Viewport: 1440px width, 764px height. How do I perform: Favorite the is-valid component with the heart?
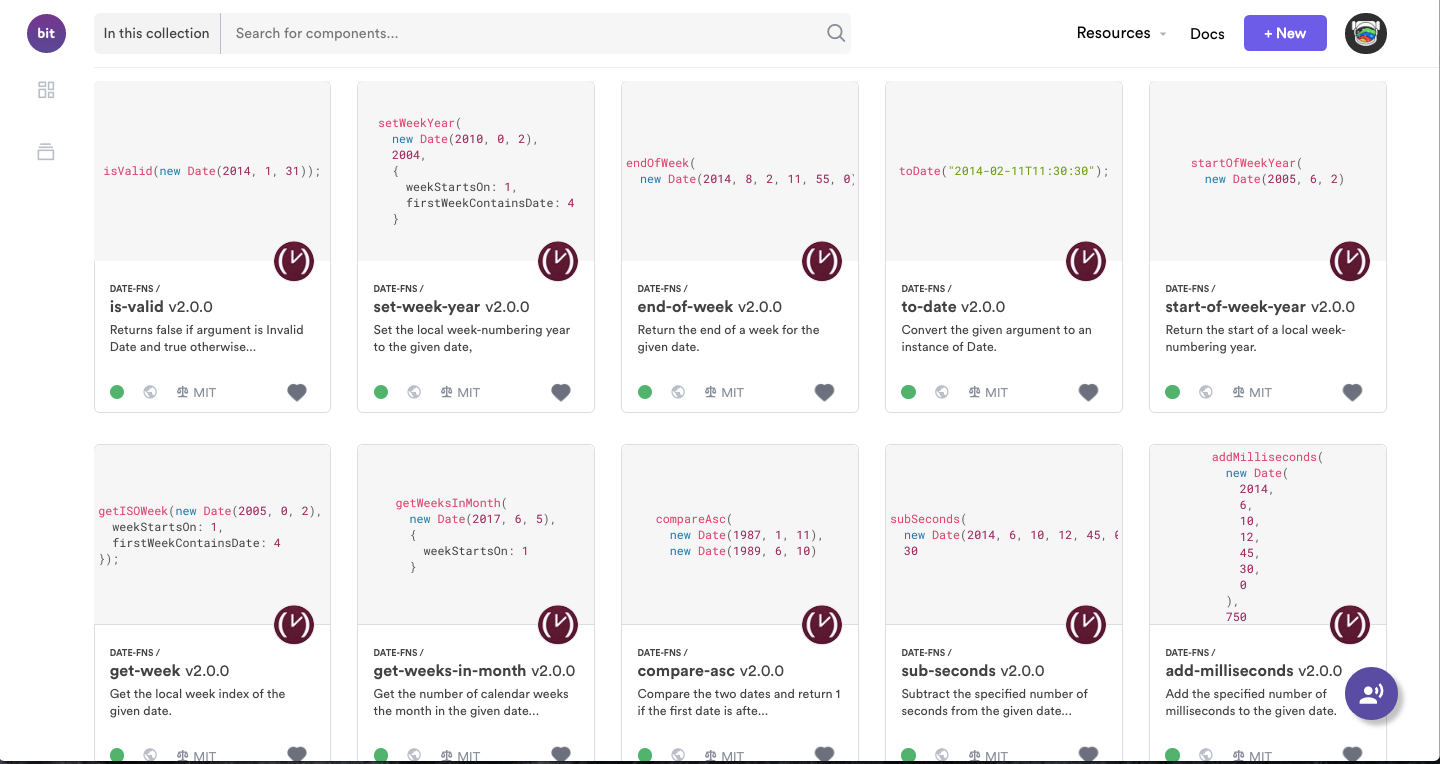(297, 392)
